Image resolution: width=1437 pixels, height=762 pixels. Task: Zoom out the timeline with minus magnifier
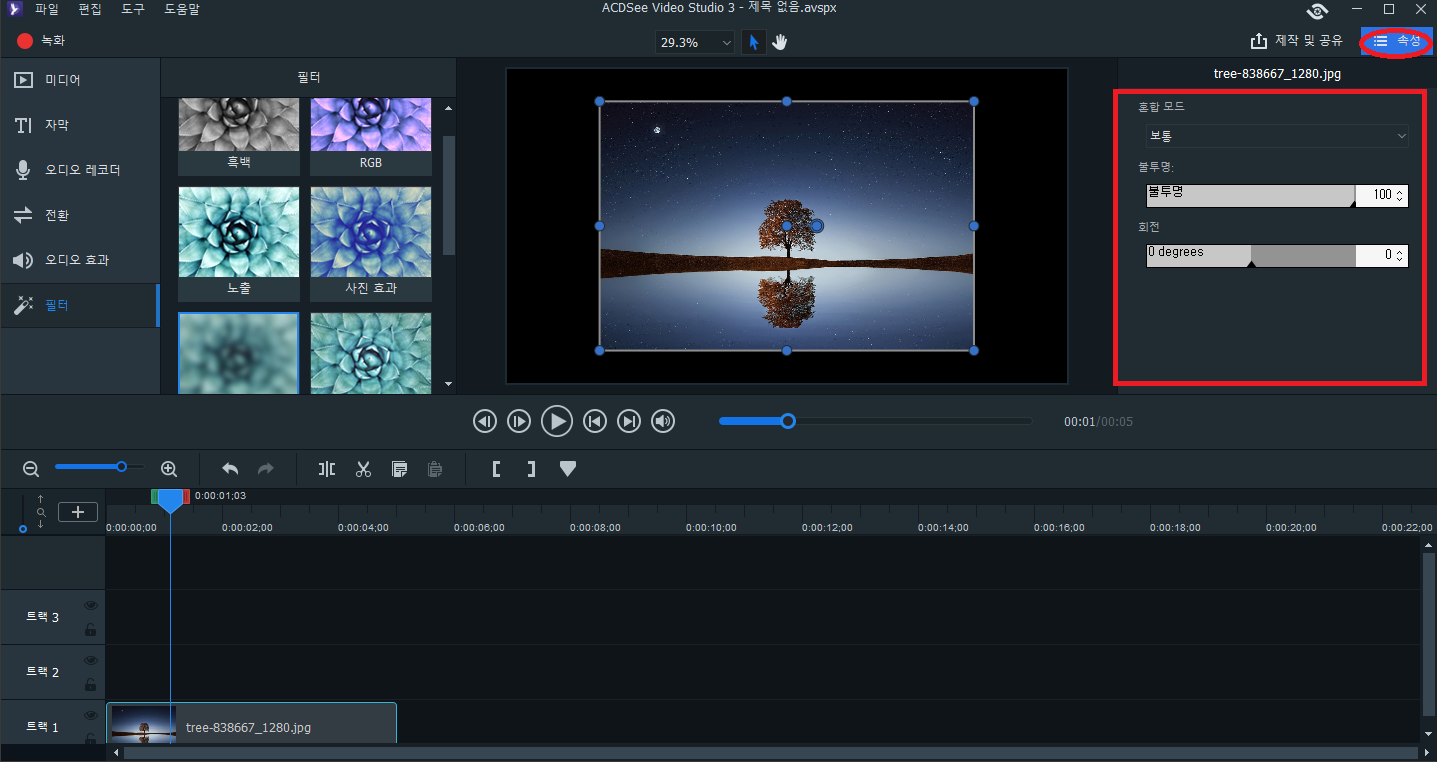tap(31, 468)
